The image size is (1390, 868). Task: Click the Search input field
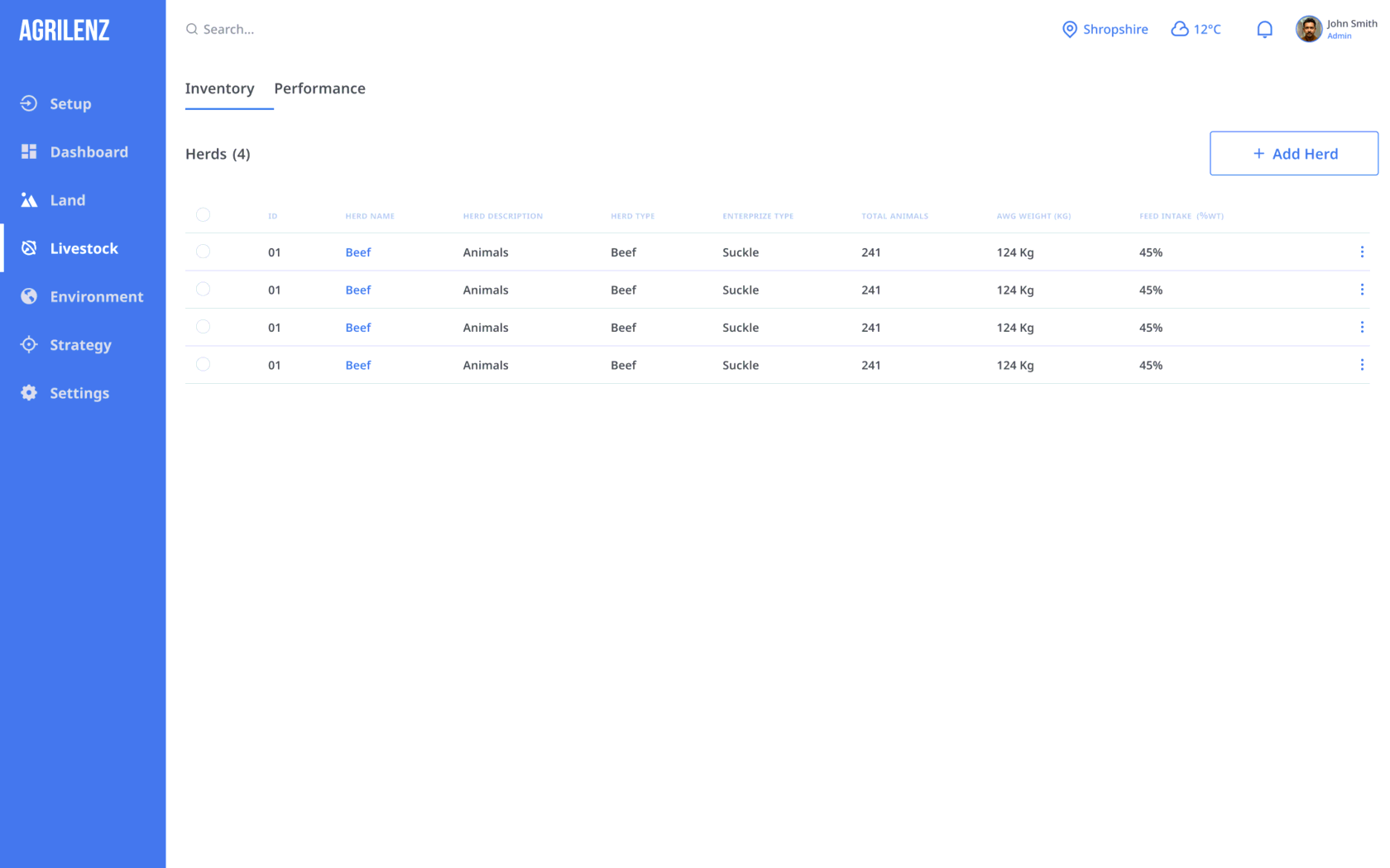click(331, 30)
